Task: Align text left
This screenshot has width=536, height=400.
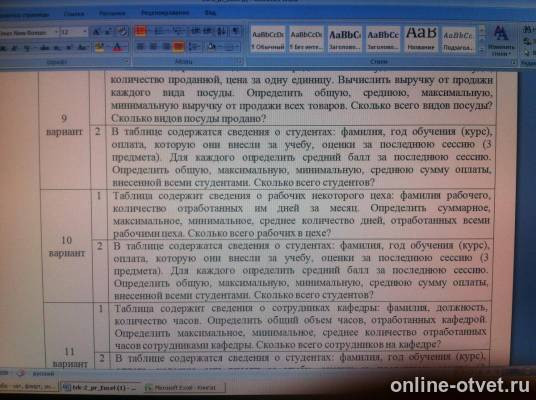Action: coord(140,46)
